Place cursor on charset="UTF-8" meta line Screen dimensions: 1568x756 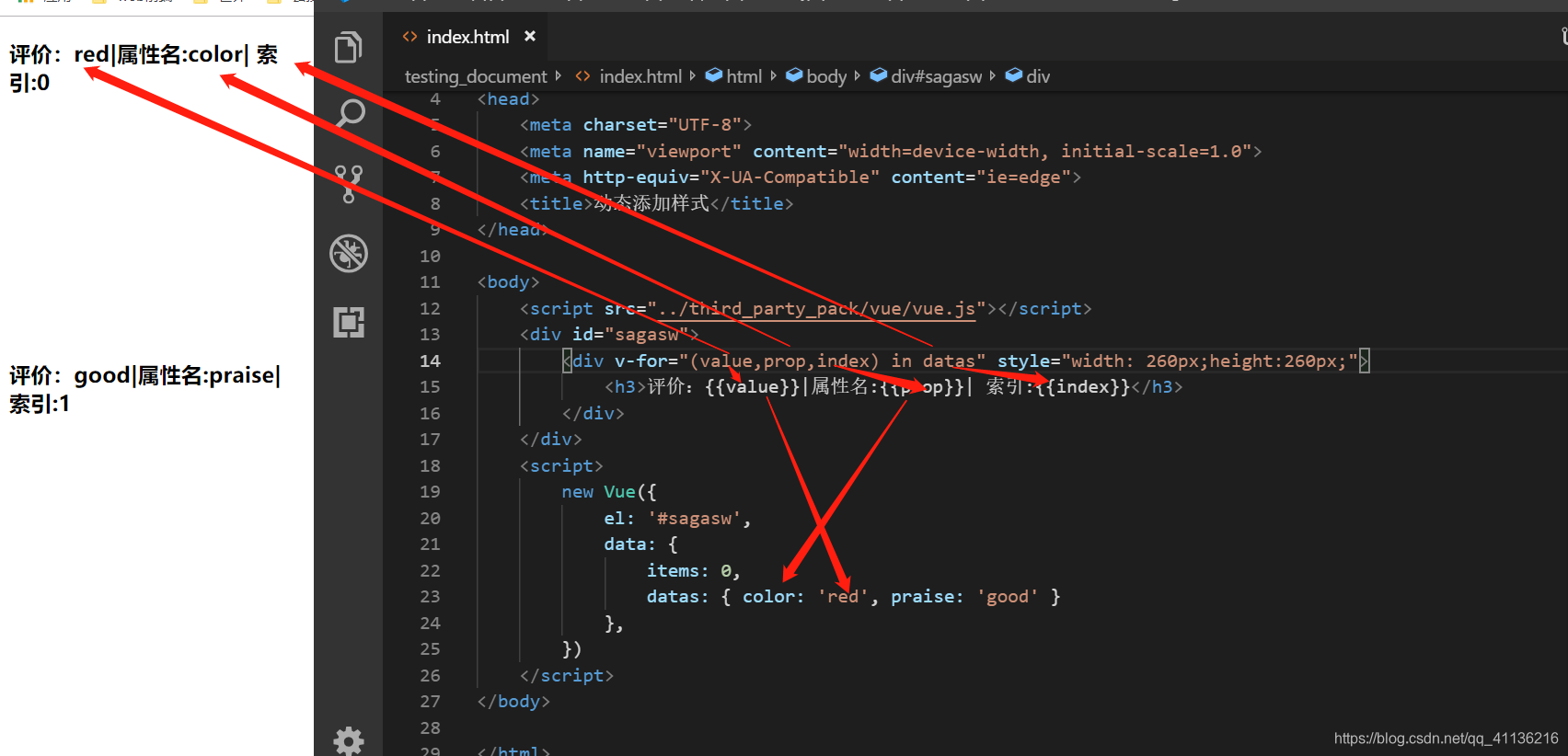point(635,125)
